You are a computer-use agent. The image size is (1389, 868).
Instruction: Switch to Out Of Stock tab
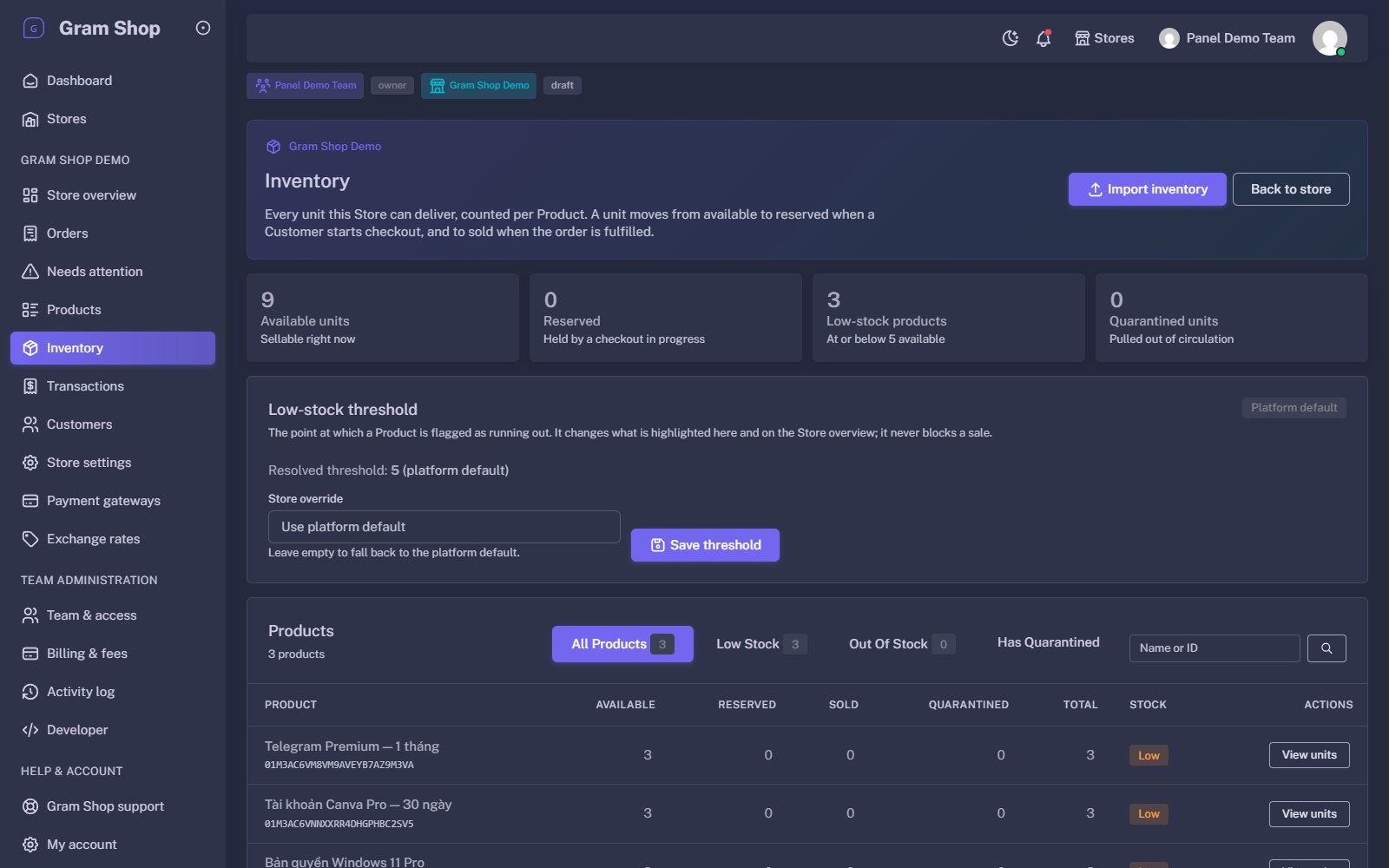coord(901,644)
